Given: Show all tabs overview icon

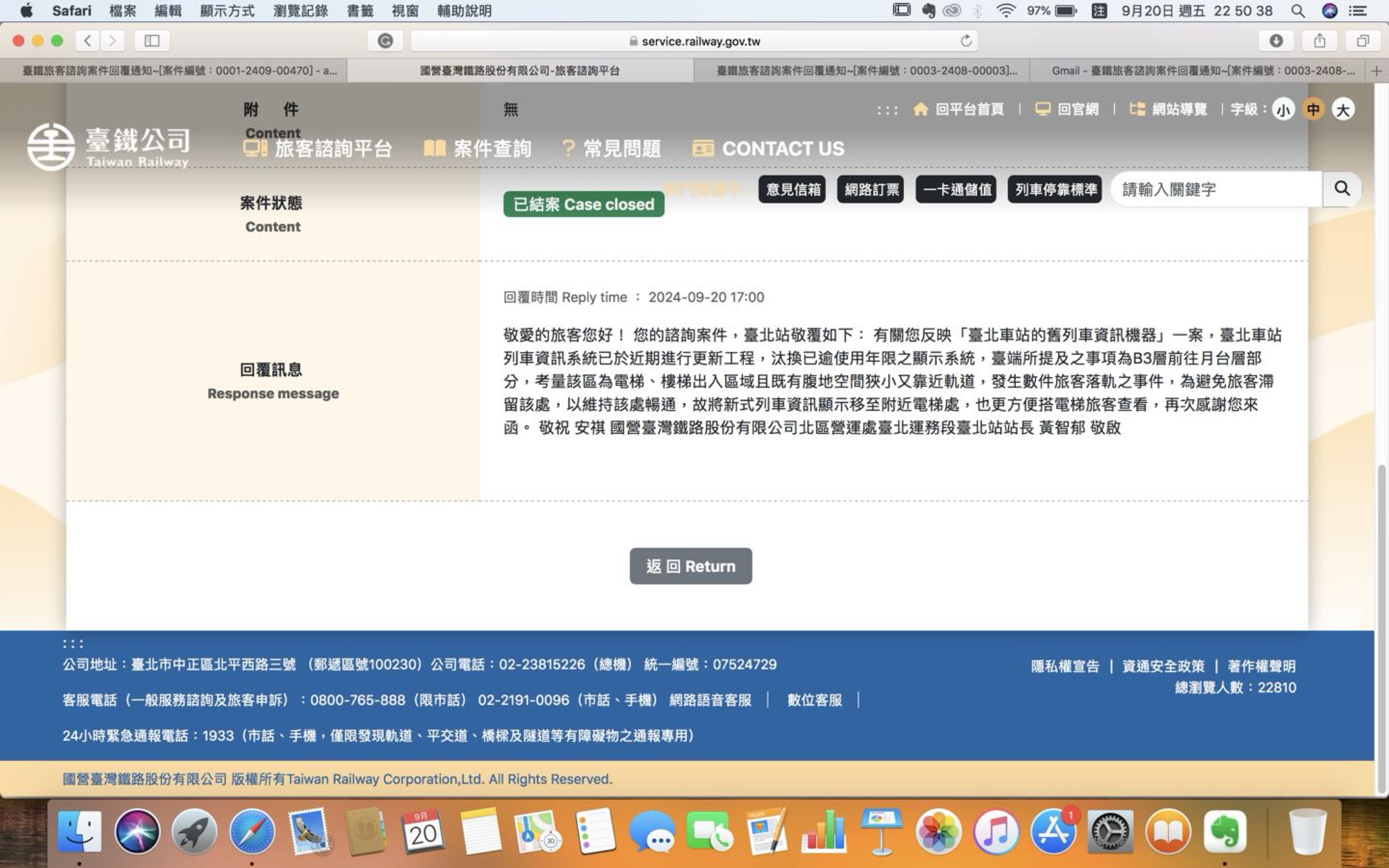Looking at the screenshot, I should click(1363, 41).
